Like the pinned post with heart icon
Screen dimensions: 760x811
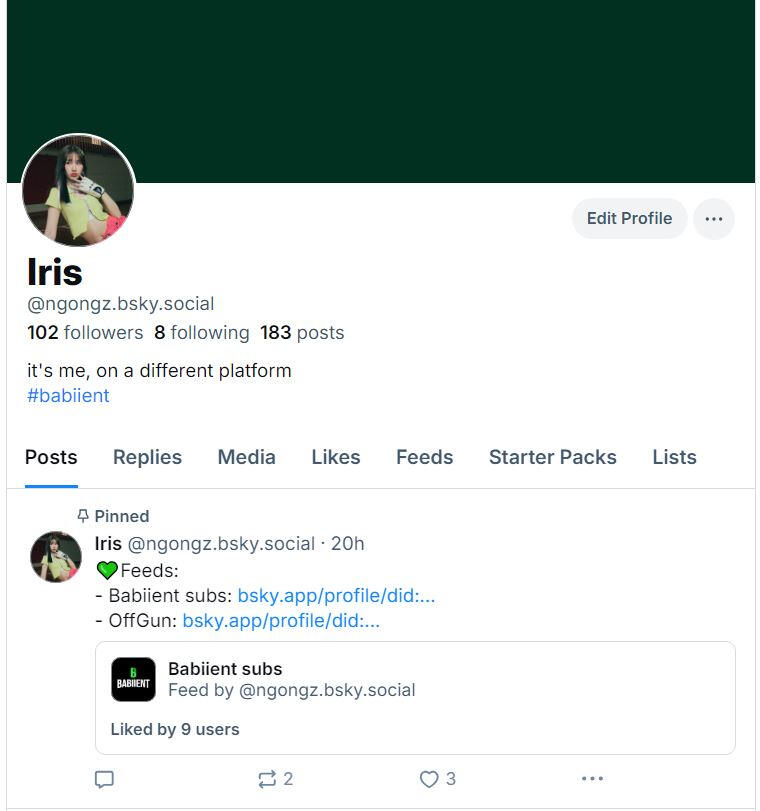click(429, 779)
